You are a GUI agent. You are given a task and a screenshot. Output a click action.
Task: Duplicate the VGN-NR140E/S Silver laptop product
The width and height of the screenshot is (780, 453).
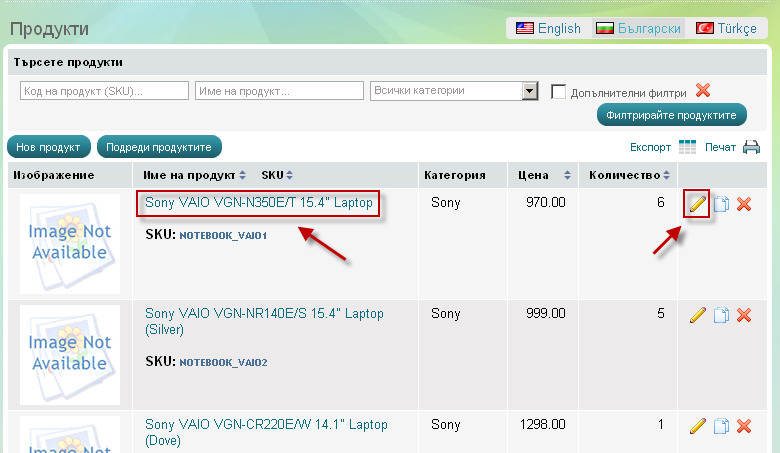coord(721,315)
